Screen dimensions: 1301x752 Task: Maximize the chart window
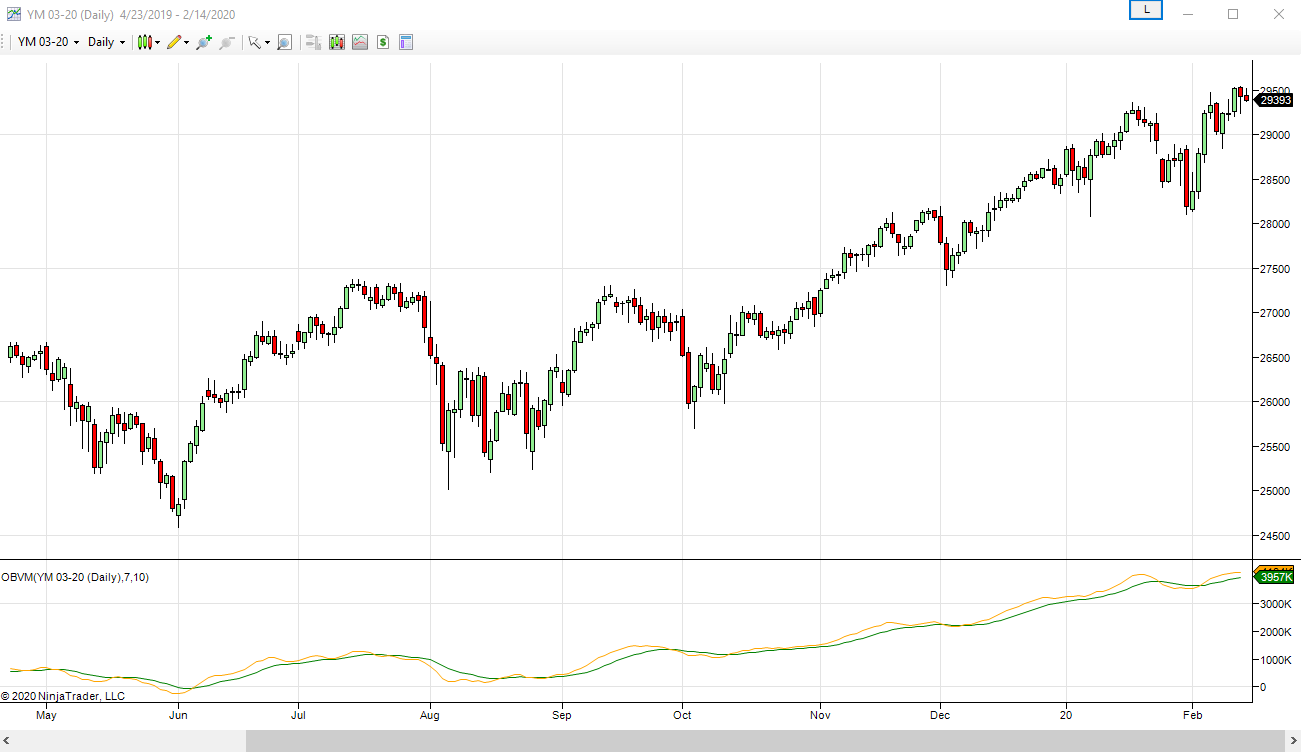(1233, 14)
